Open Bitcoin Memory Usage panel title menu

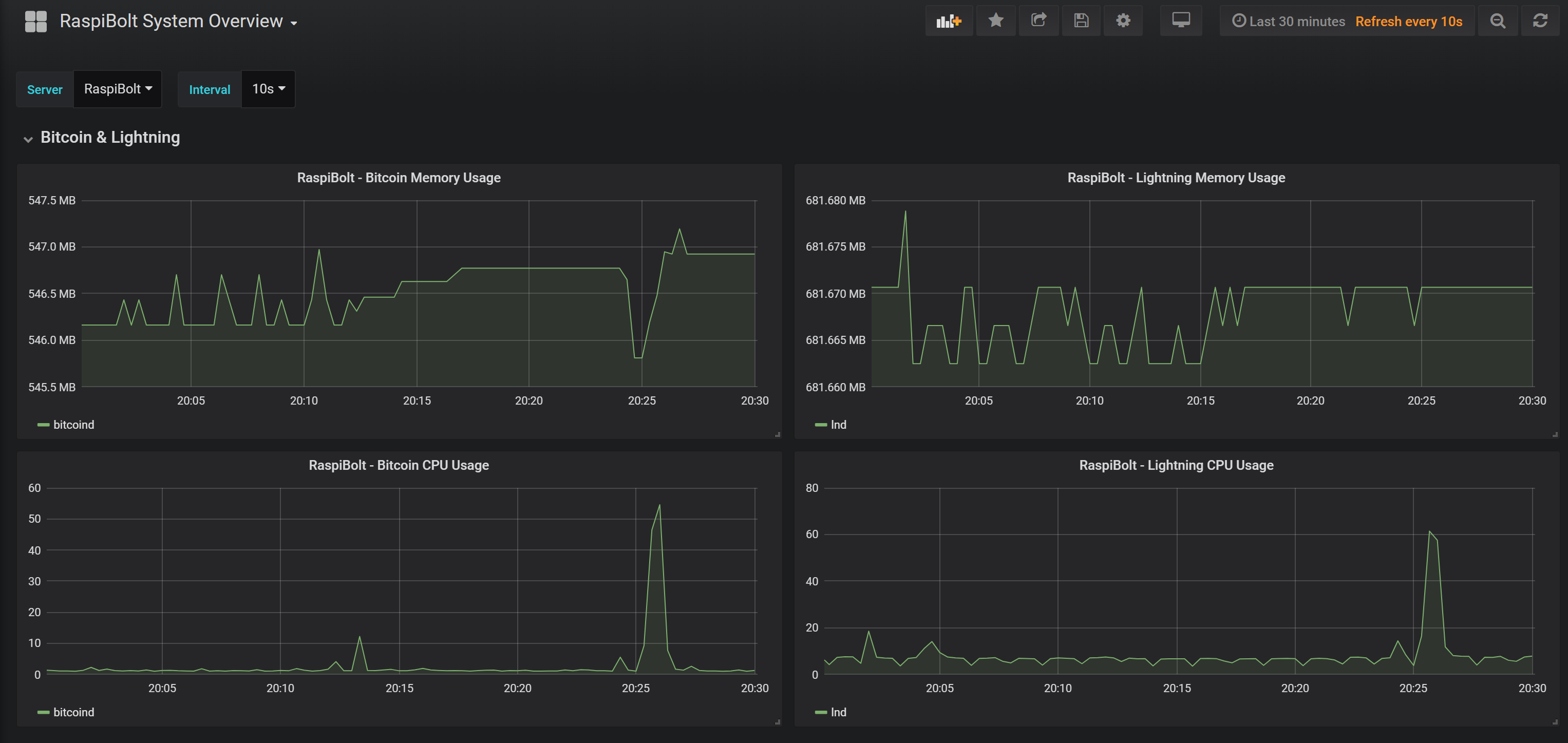pyautogui.click(x=399, y=178)
